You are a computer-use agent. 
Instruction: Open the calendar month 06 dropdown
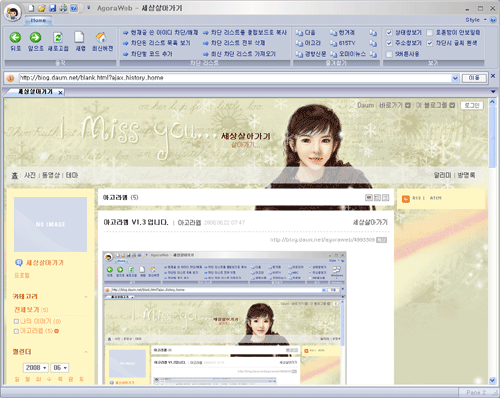click(60, 368)
